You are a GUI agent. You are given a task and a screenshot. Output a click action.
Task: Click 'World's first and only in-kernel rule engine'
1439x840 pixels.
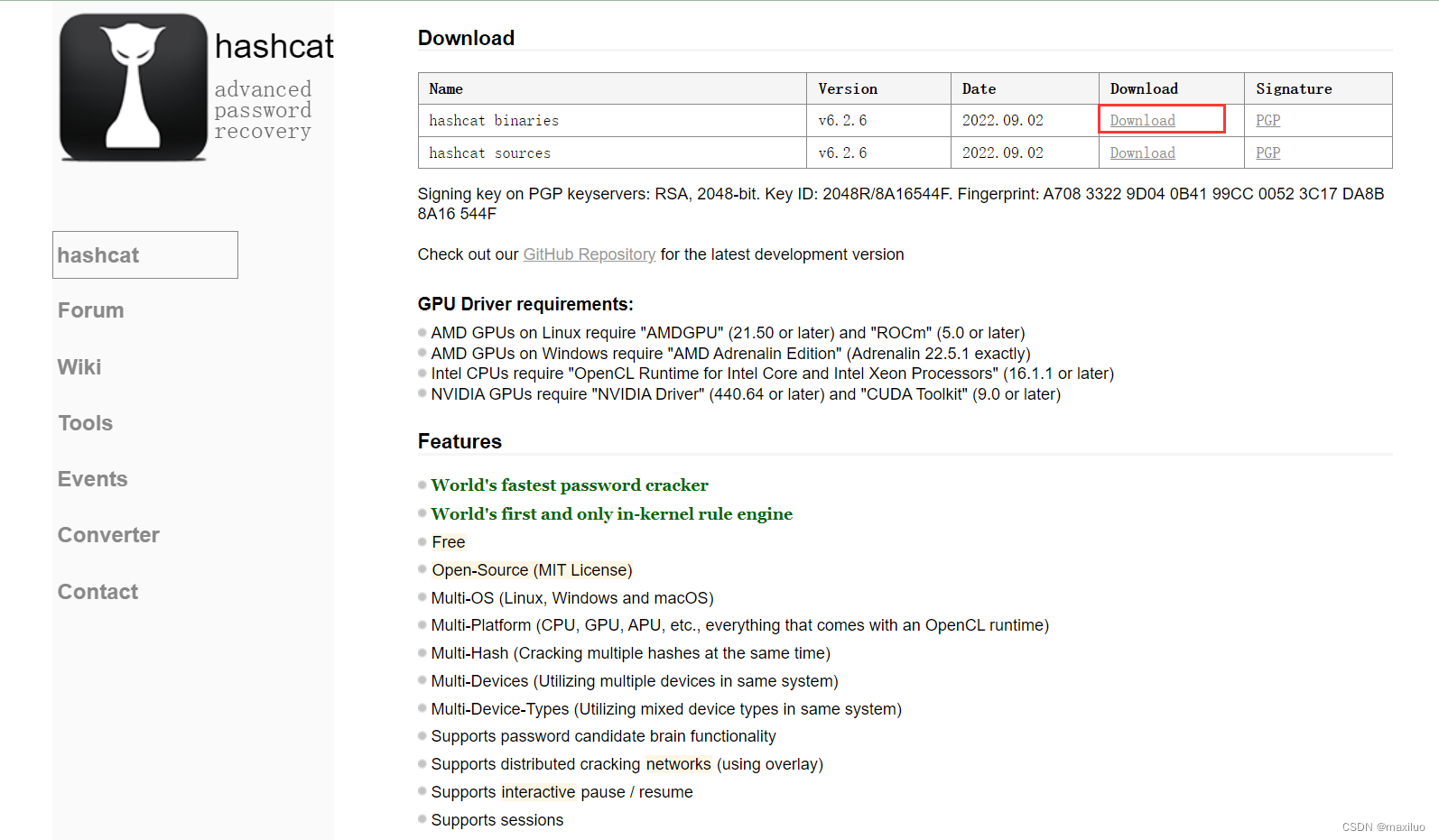[x=612, y=514]
